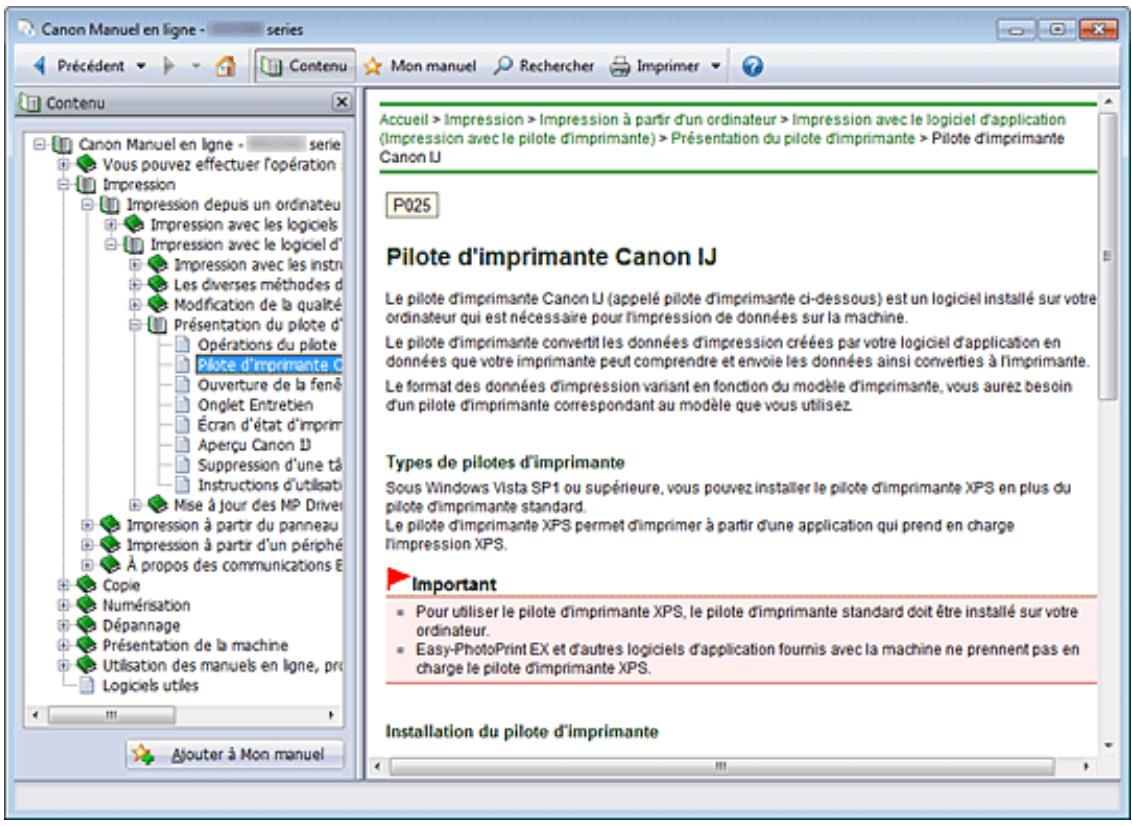Screen dimensions: 1132x826
Task: Click the forward navigation arrow icon
Action: coord(169,66)
